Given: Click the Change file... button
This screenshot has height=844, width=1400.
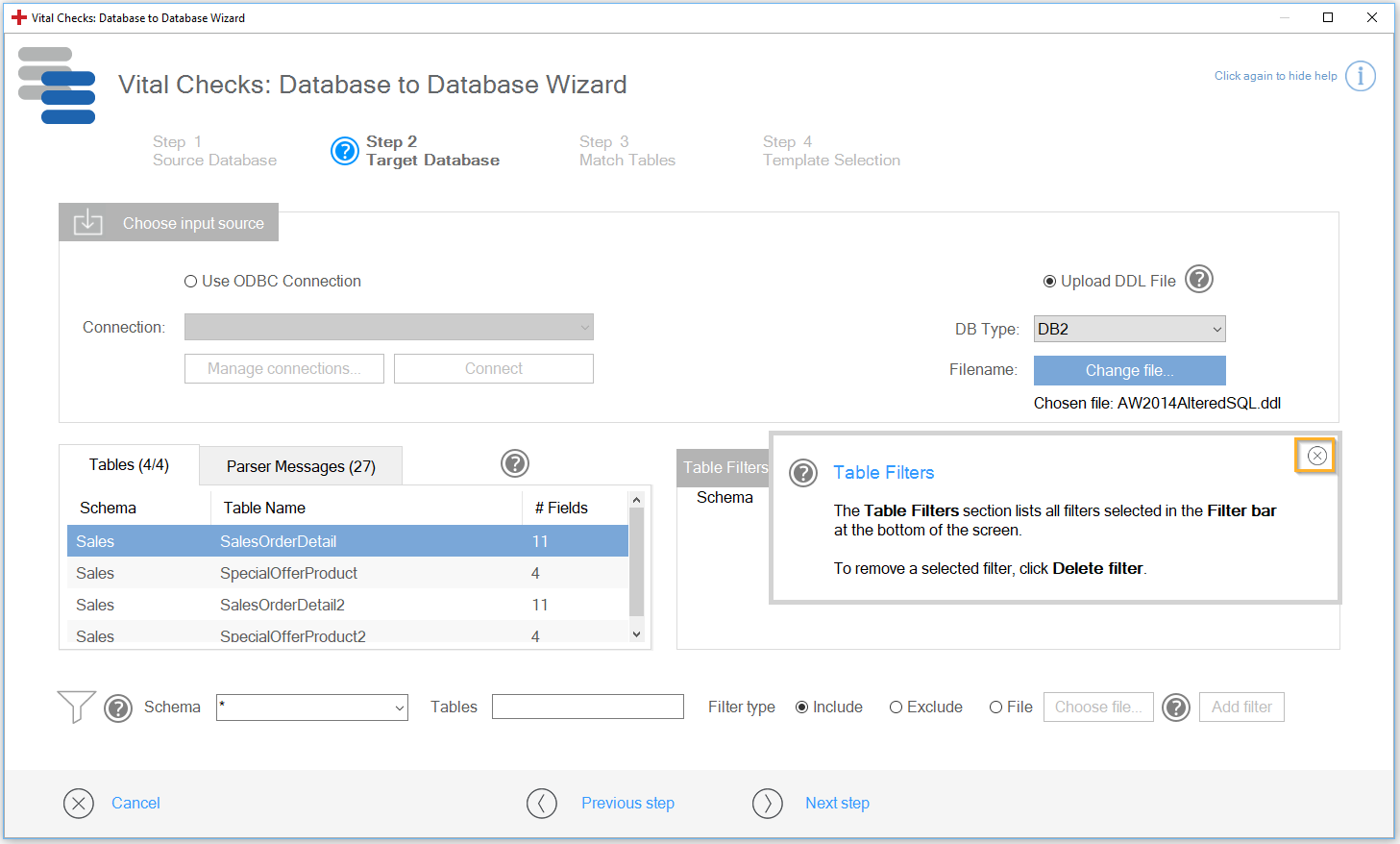Looking at the screenshot, I should tap(1129, 370).
